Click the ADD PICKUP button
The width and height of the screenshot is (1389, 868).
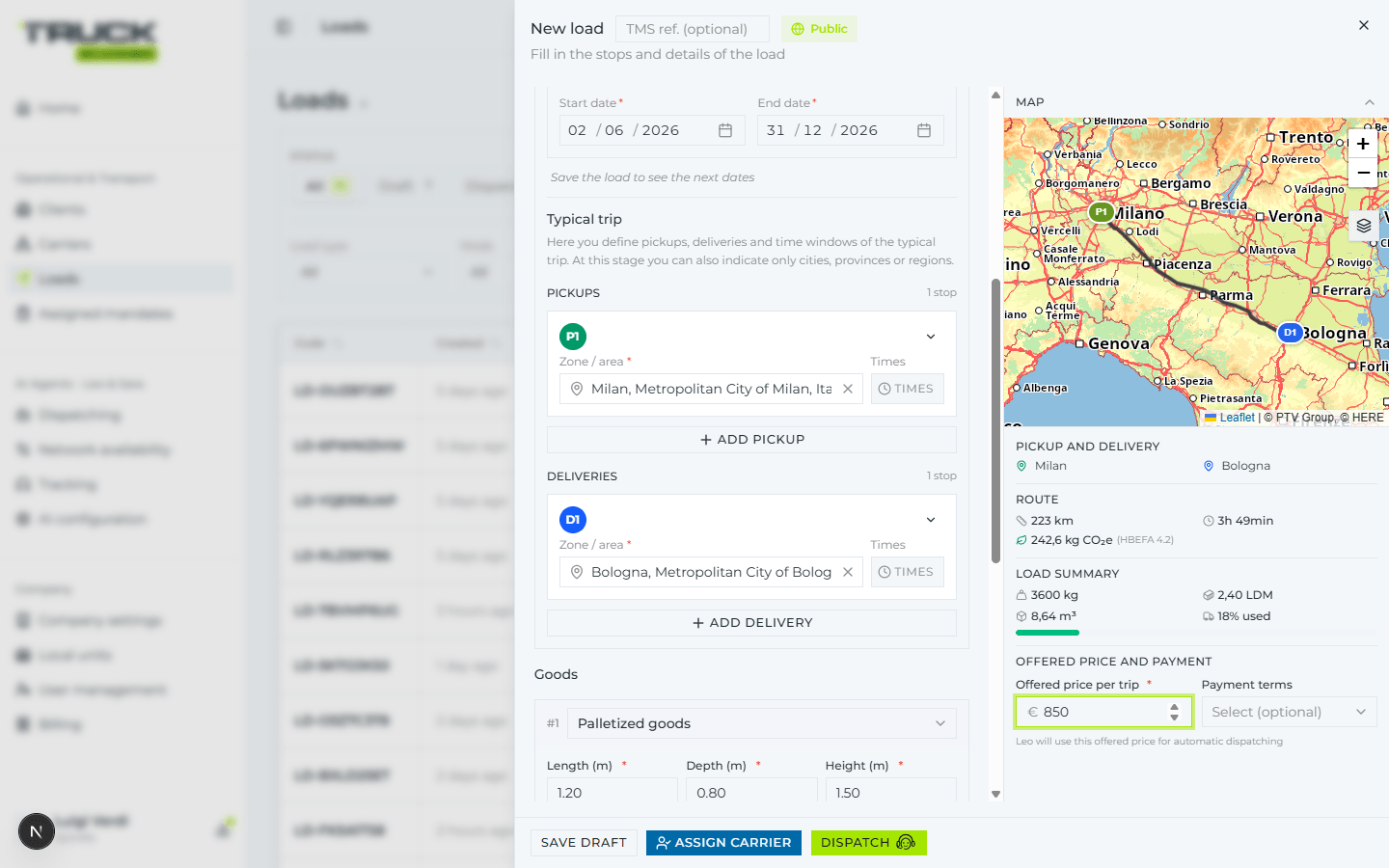(751, 440)
